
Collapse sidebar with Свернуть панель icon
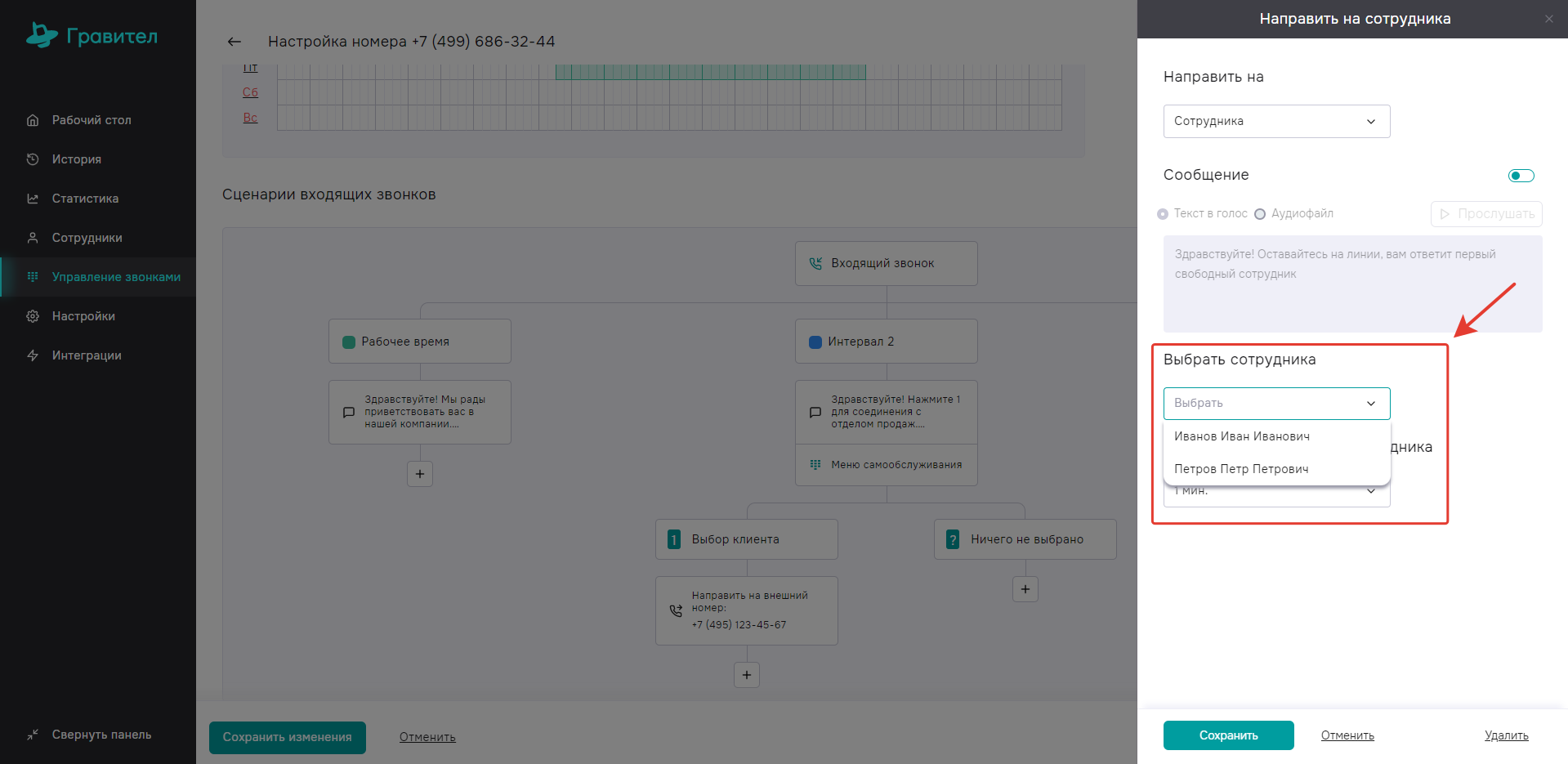coord(33,735)
